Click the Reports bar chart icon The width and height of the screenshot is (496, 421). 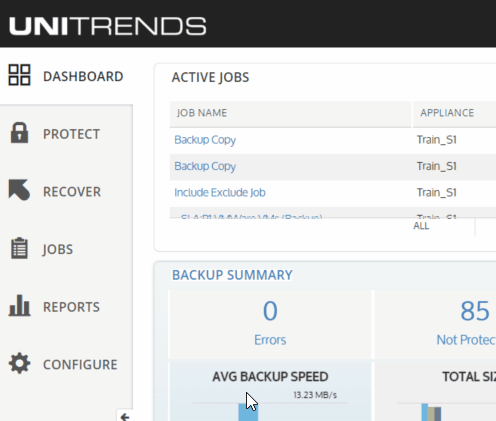[19, 305]
